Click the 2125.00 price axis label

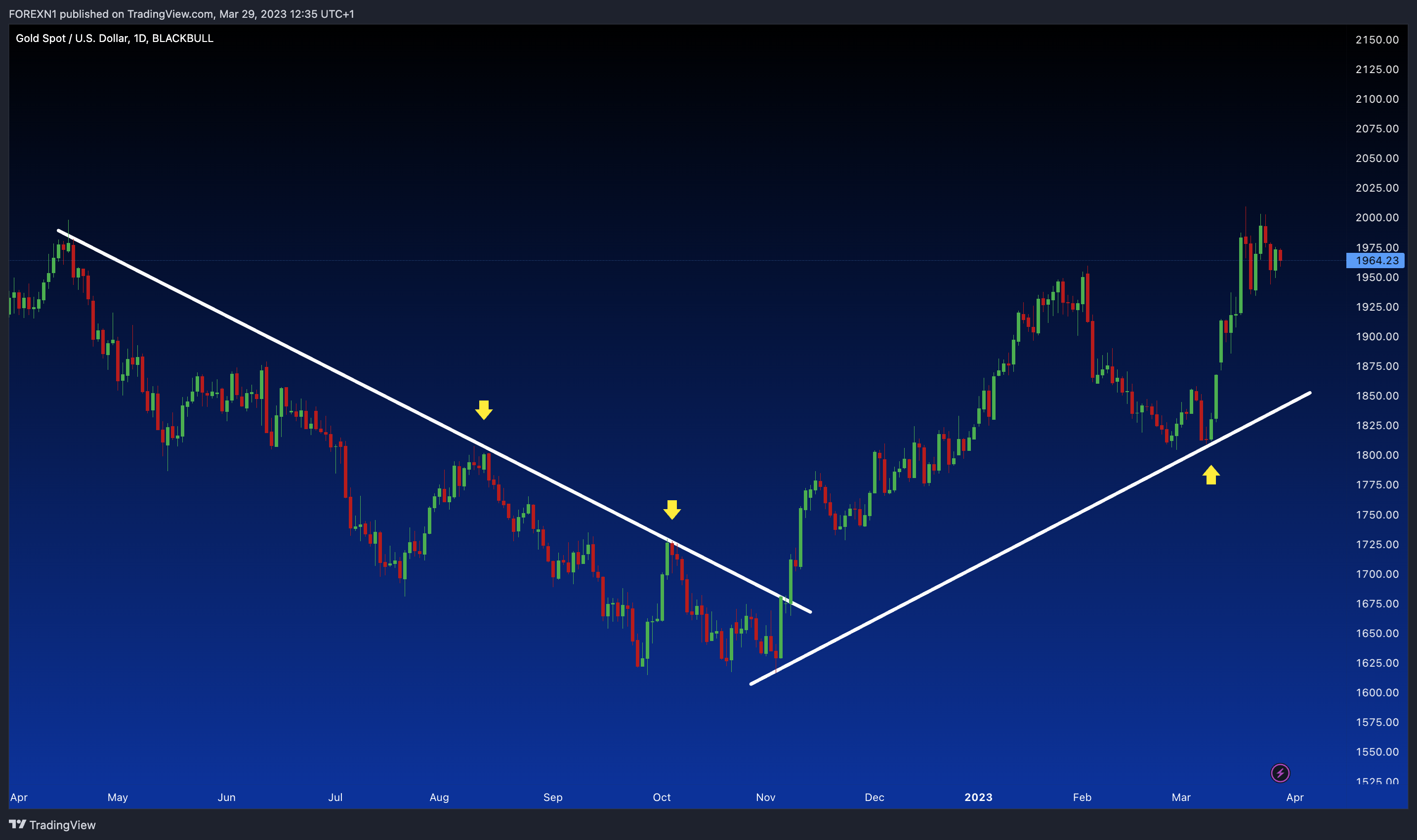[1377, 69]
